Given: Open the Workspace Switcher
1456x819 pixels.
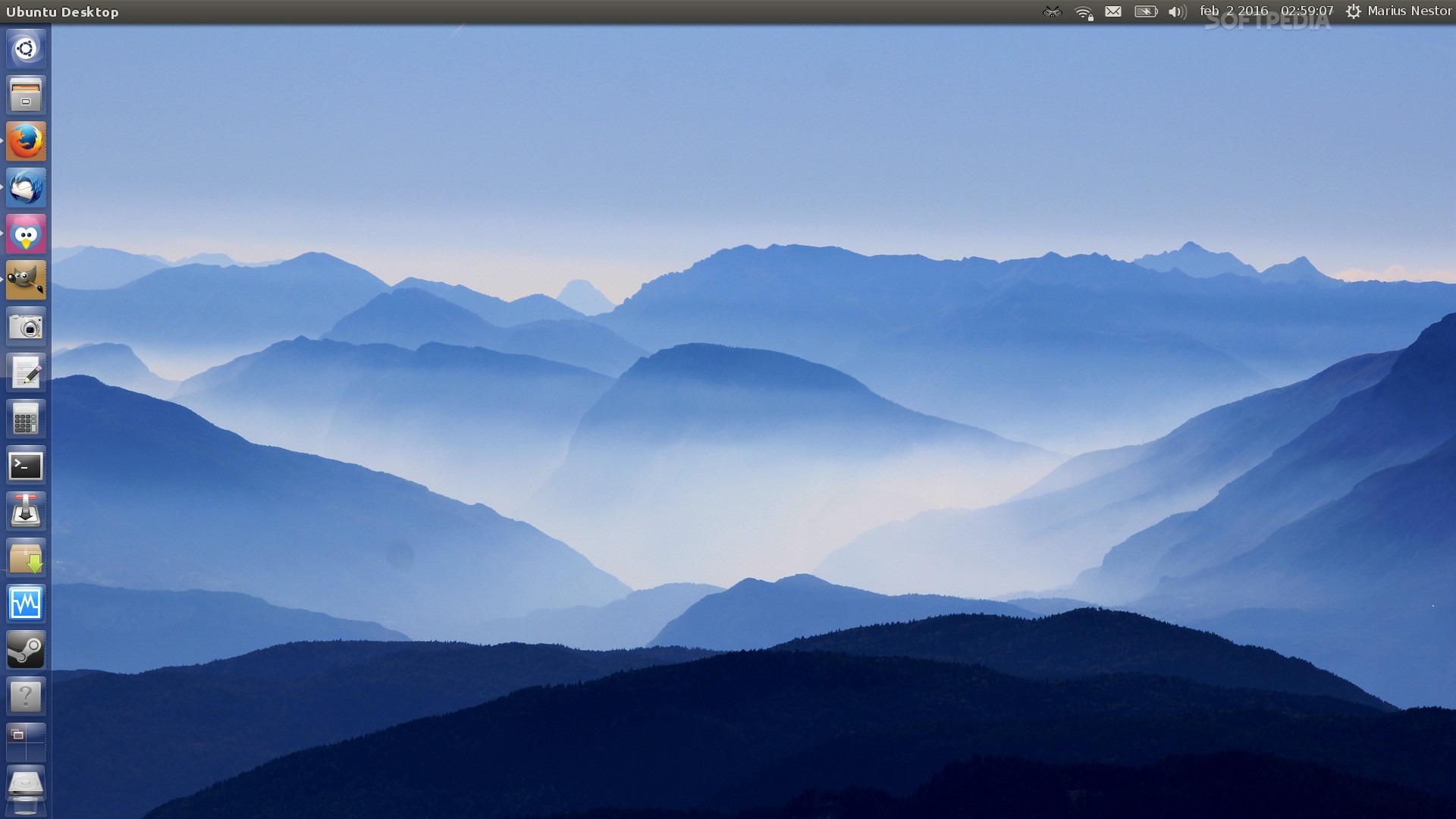Looking at the screenshot, I should tap(26, 742).
